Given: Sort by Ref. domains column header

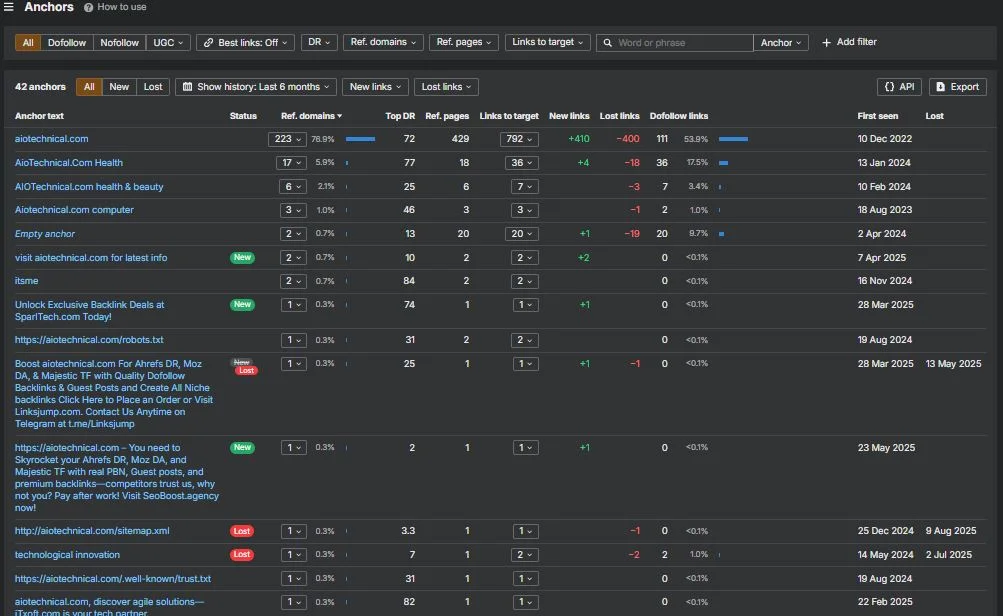Looking at the screenshot, I should tap(311, 116).
